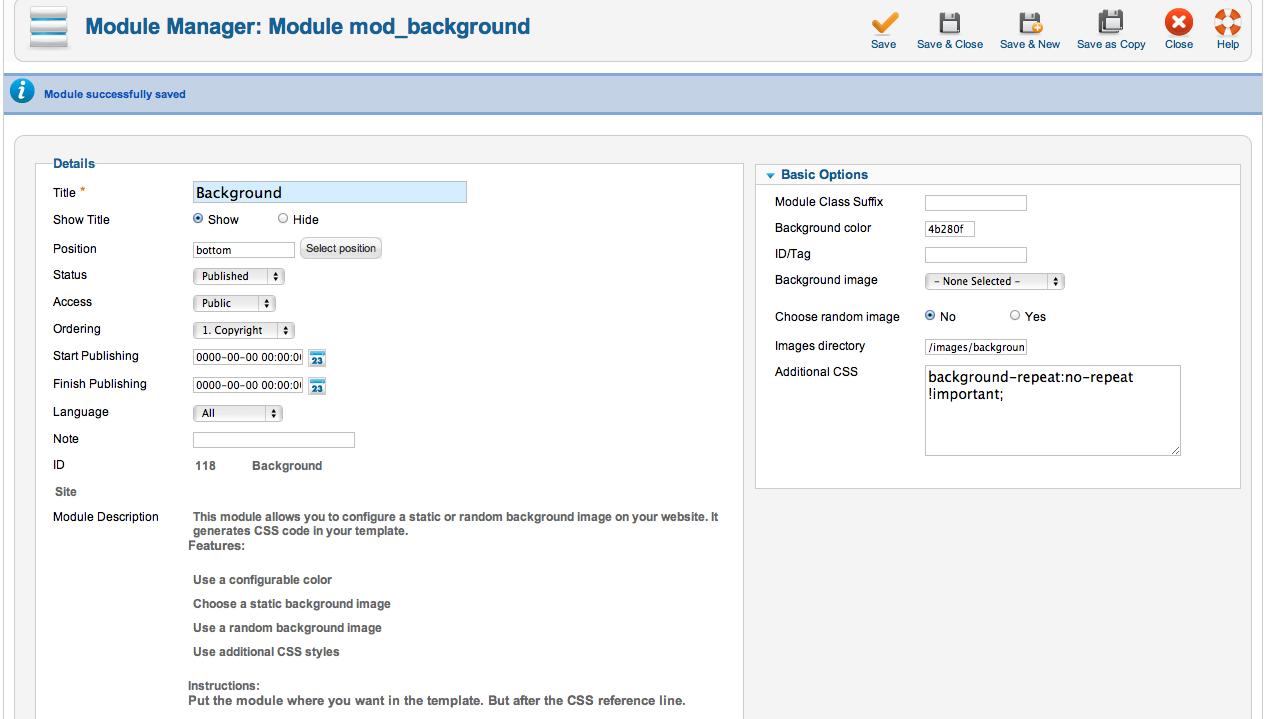Click the Position field containing bottom
Image resolution: width=1266 pixels, height=719 pixels.
coord(244,250)
